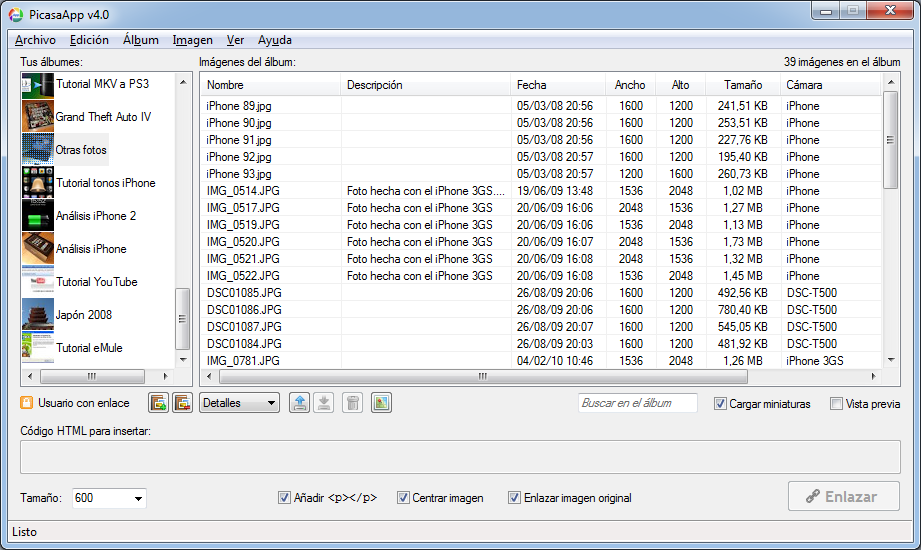Sort images by Tamaño column header
Image resolution: width=921 pixels, height=550 pixels.
point(742,85)
